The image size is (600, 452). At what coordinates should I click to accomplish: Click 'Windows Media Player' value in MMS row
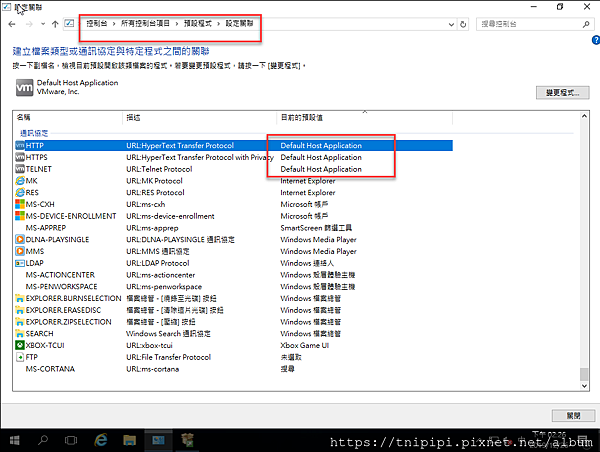tap(318, 251)
